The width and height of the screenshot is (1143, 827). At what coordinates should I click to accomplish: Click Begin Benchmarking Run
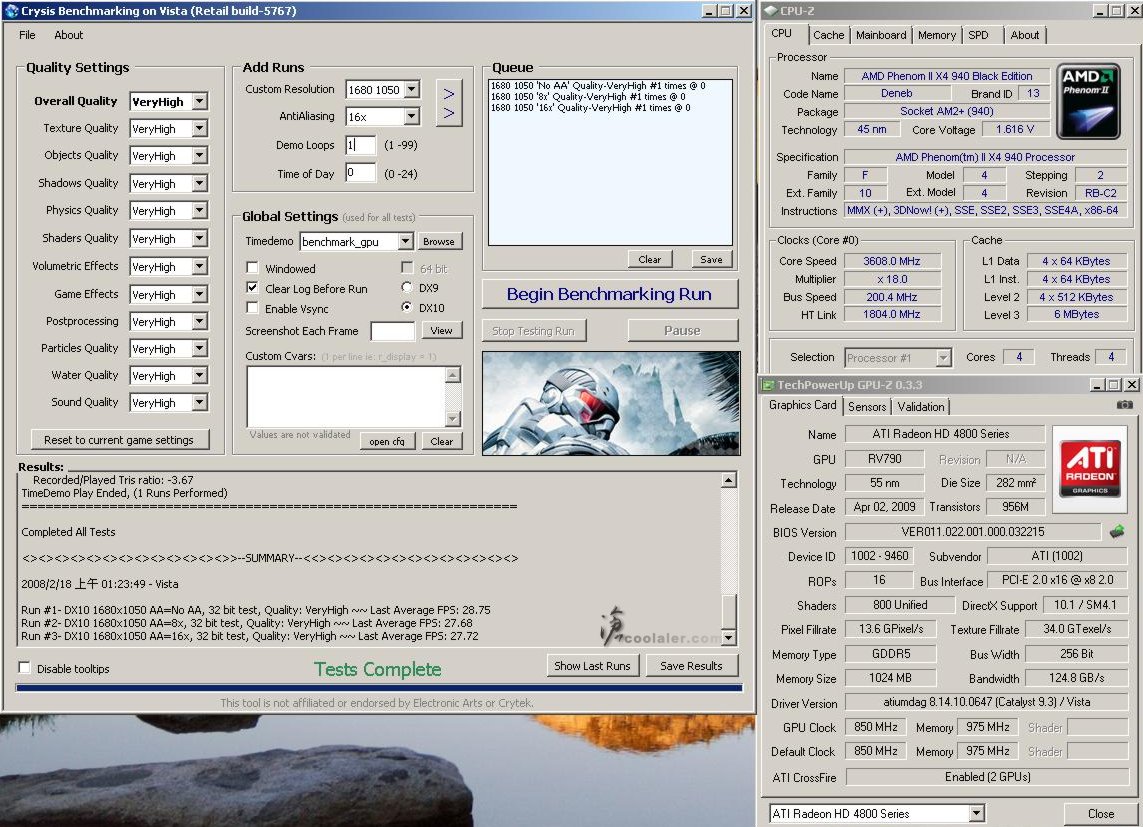click(609, 294)
